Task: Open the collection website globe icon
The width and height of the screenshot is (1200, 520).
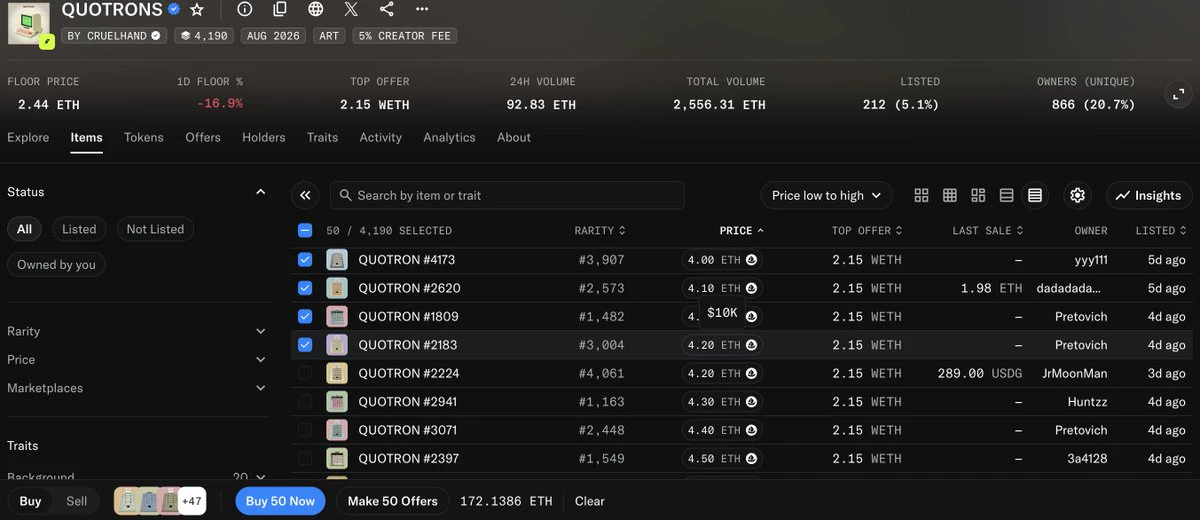Action: 316,9
